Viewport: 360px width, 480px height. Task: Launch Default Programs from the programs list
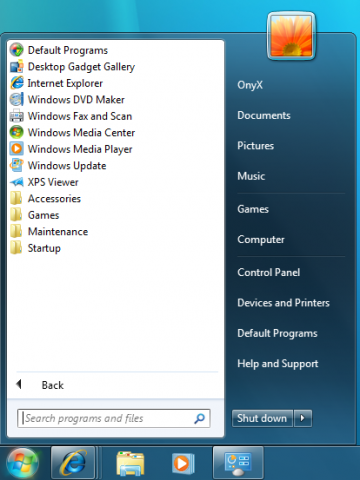68,50
